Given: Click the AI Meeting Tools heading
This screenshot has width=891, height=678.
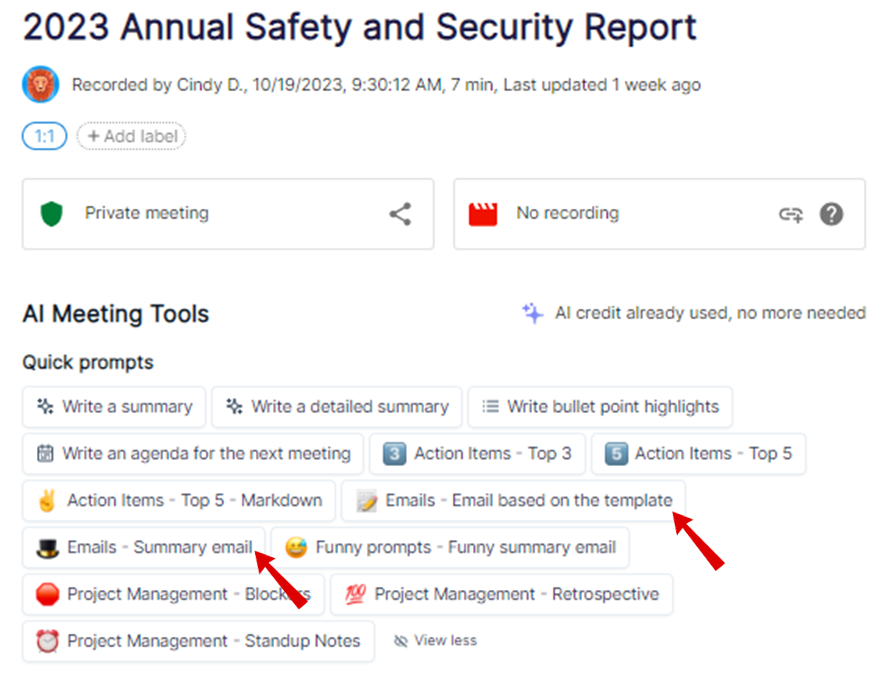Looking at the screenshot, I should (x=116, y=314).
